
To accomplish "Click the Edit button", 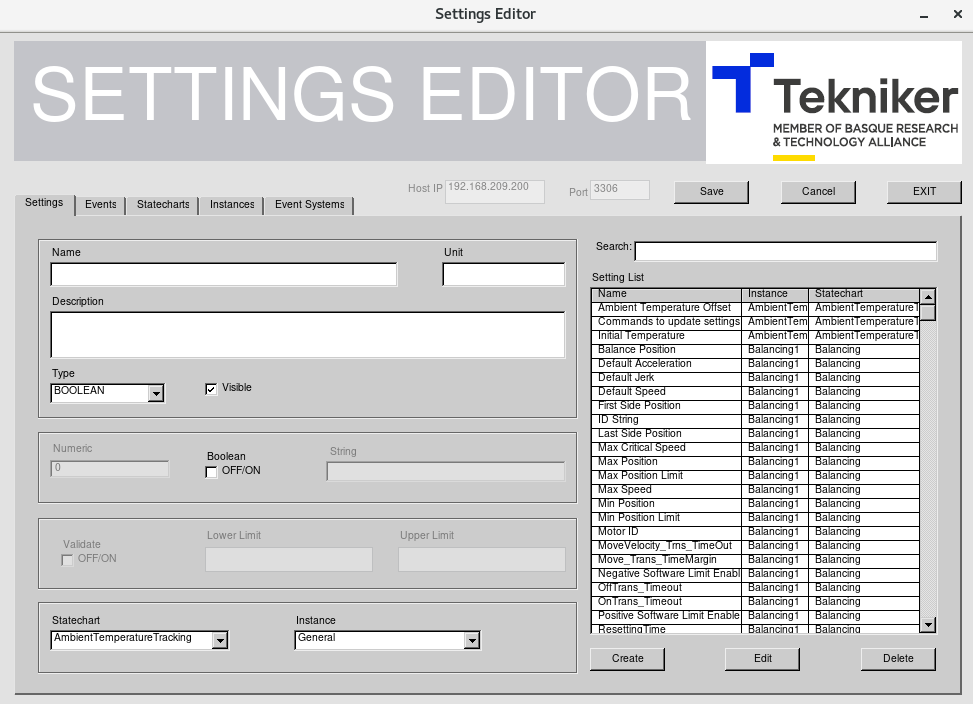I will (x=763, y=659).
